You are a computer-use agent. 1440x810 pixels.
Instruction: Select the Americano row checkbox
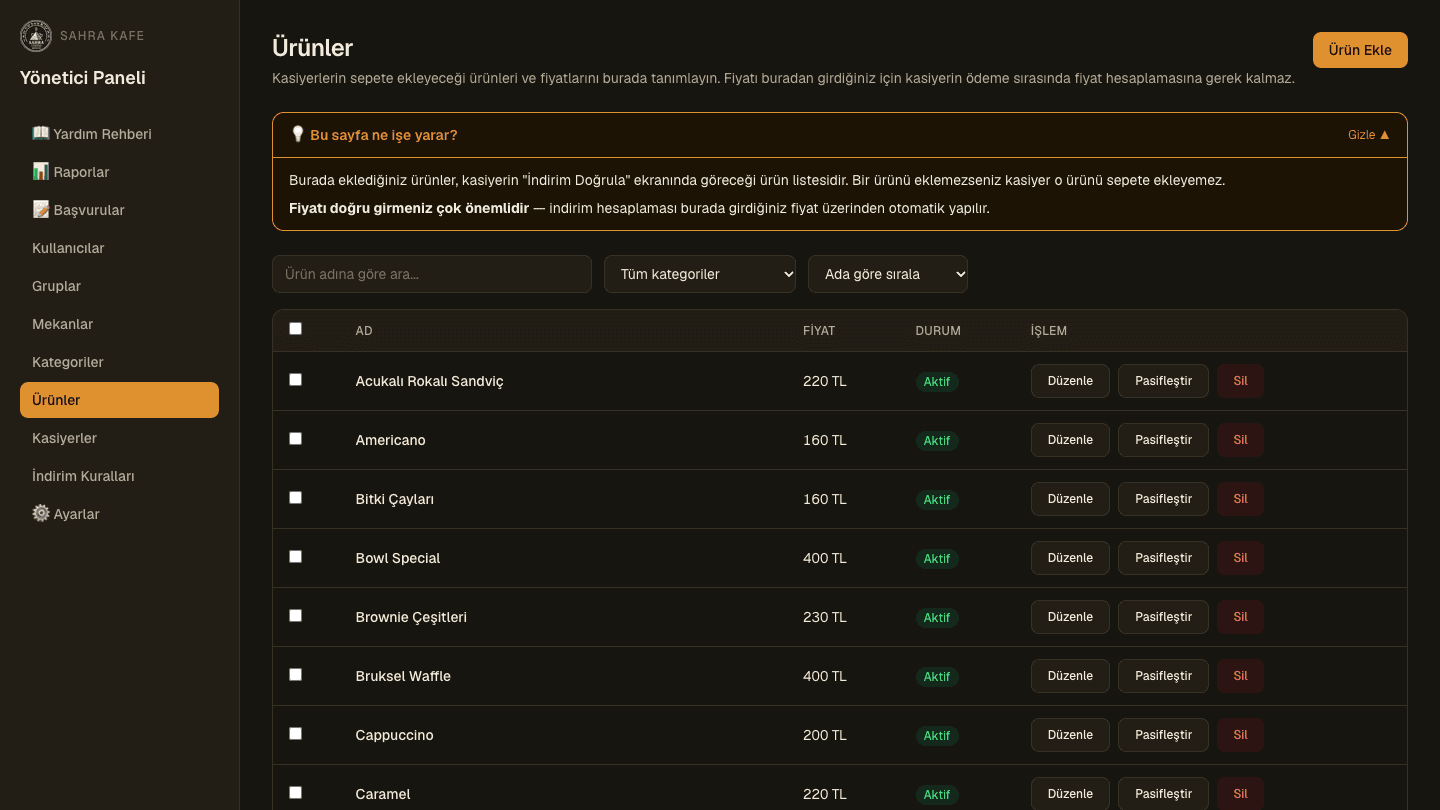295,438
